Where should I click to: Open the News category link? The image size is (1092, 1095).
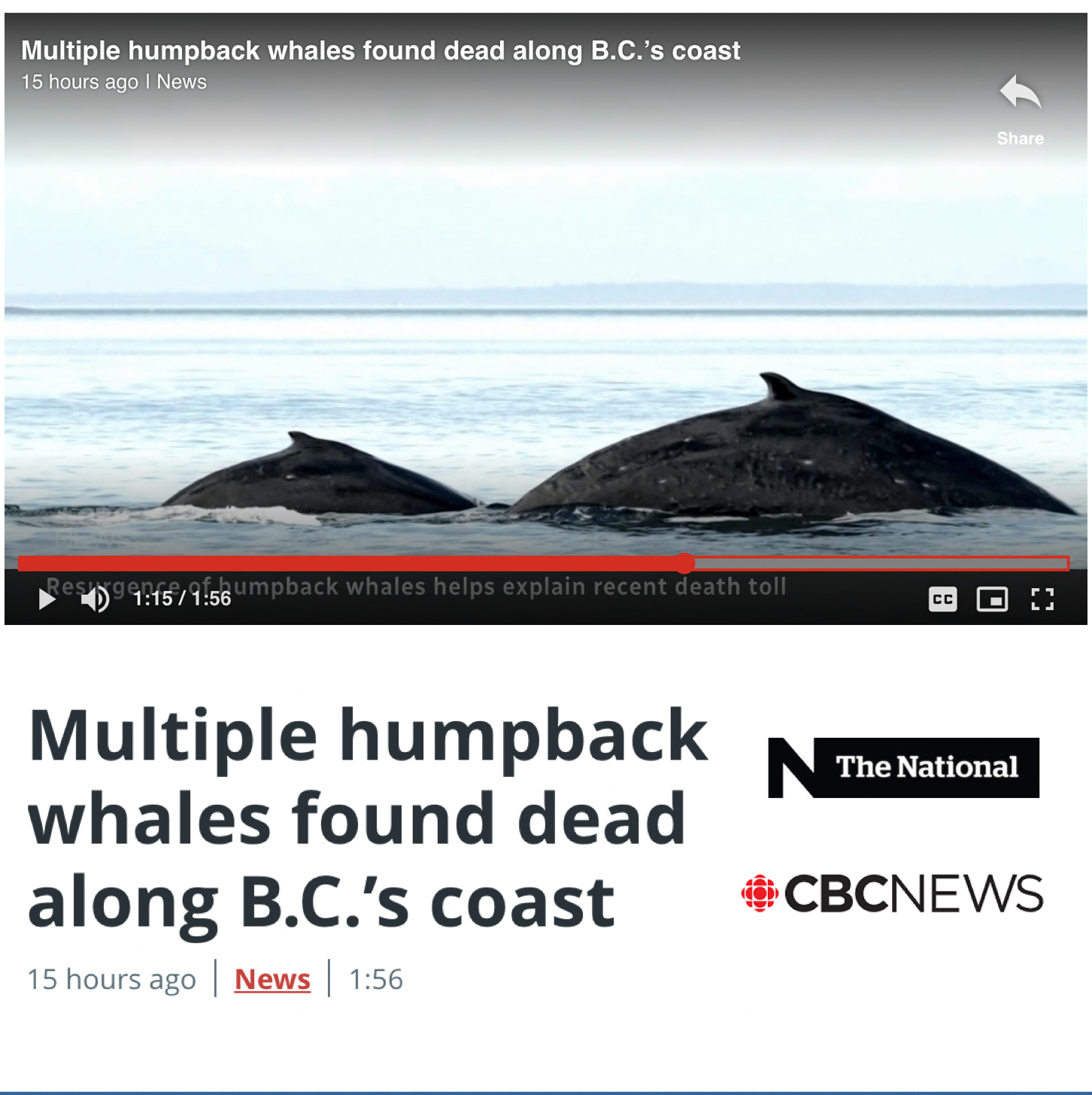[x=272, y=979]
